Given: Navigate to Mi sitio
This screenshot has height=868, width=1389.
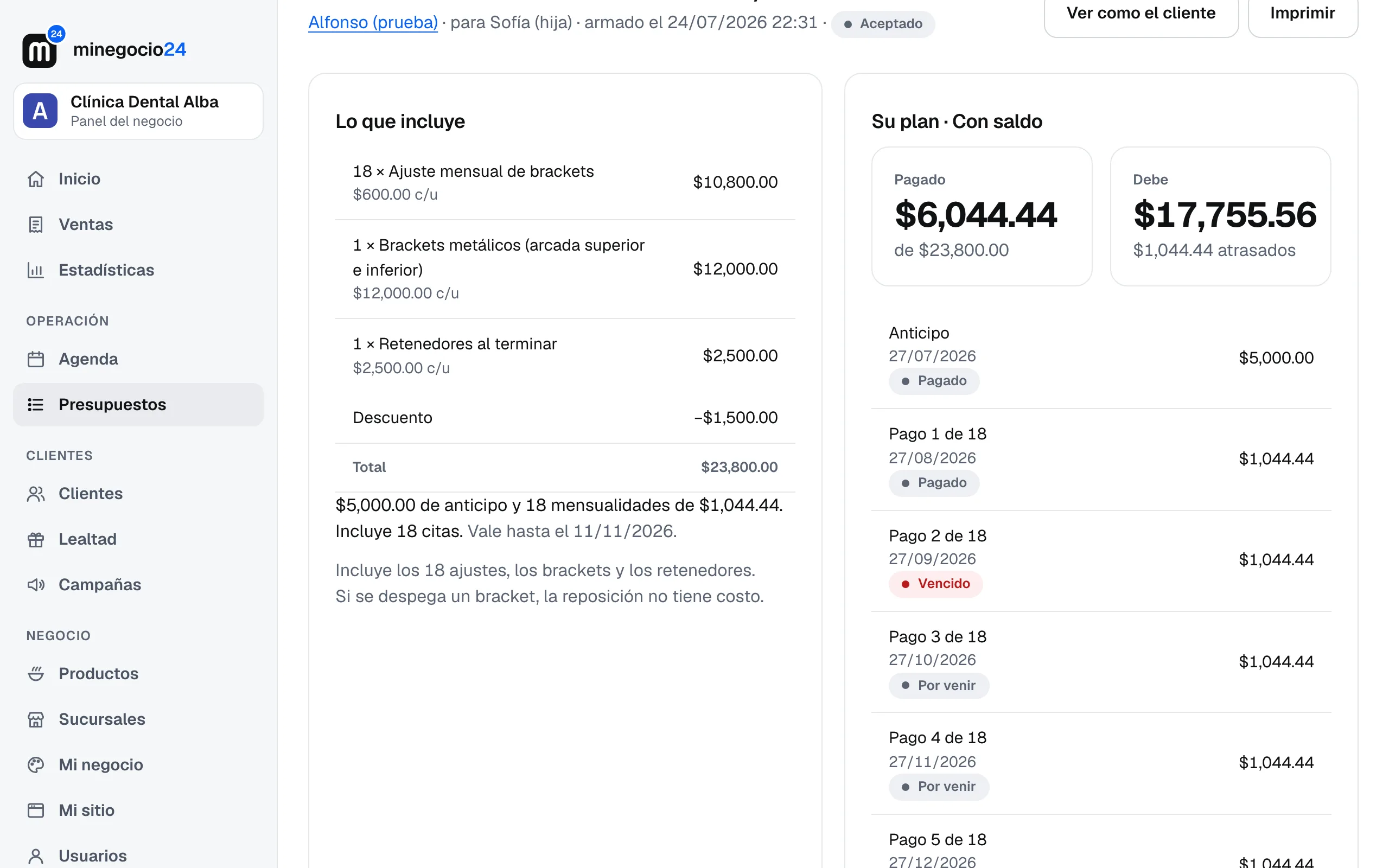Looking at the screenshot, I should coord(138,810).
